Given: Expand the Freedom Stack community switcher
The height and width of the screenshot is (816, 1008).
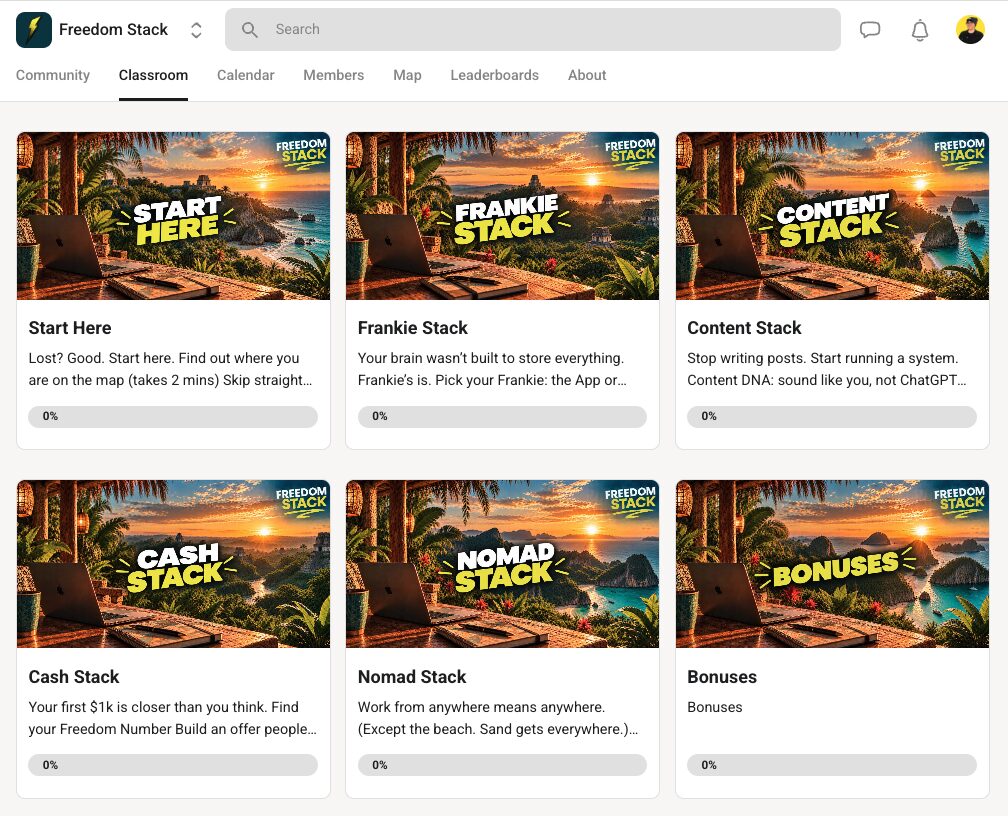Looking at the screenshot, I should point(196,30).
